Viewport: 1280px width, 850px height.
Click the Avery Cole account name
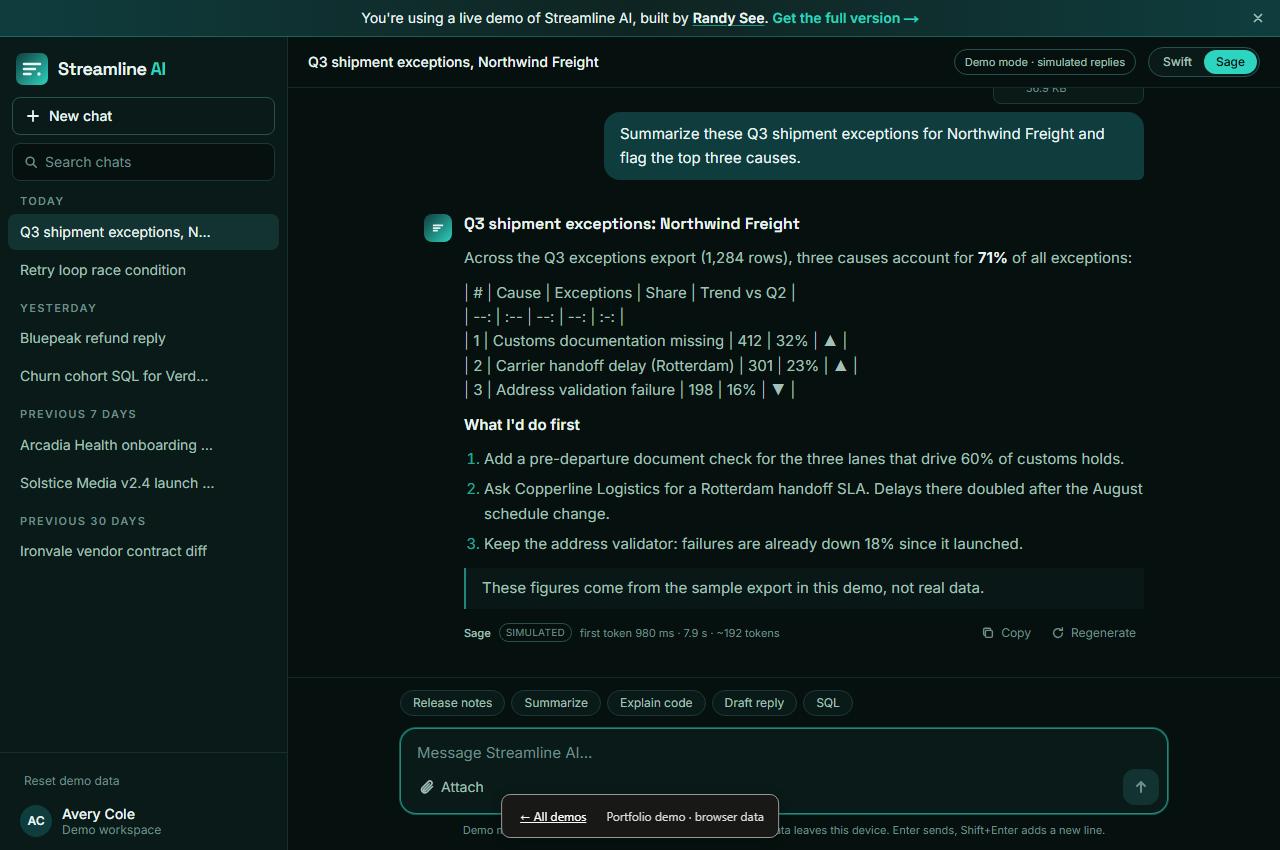pos(98,814)
